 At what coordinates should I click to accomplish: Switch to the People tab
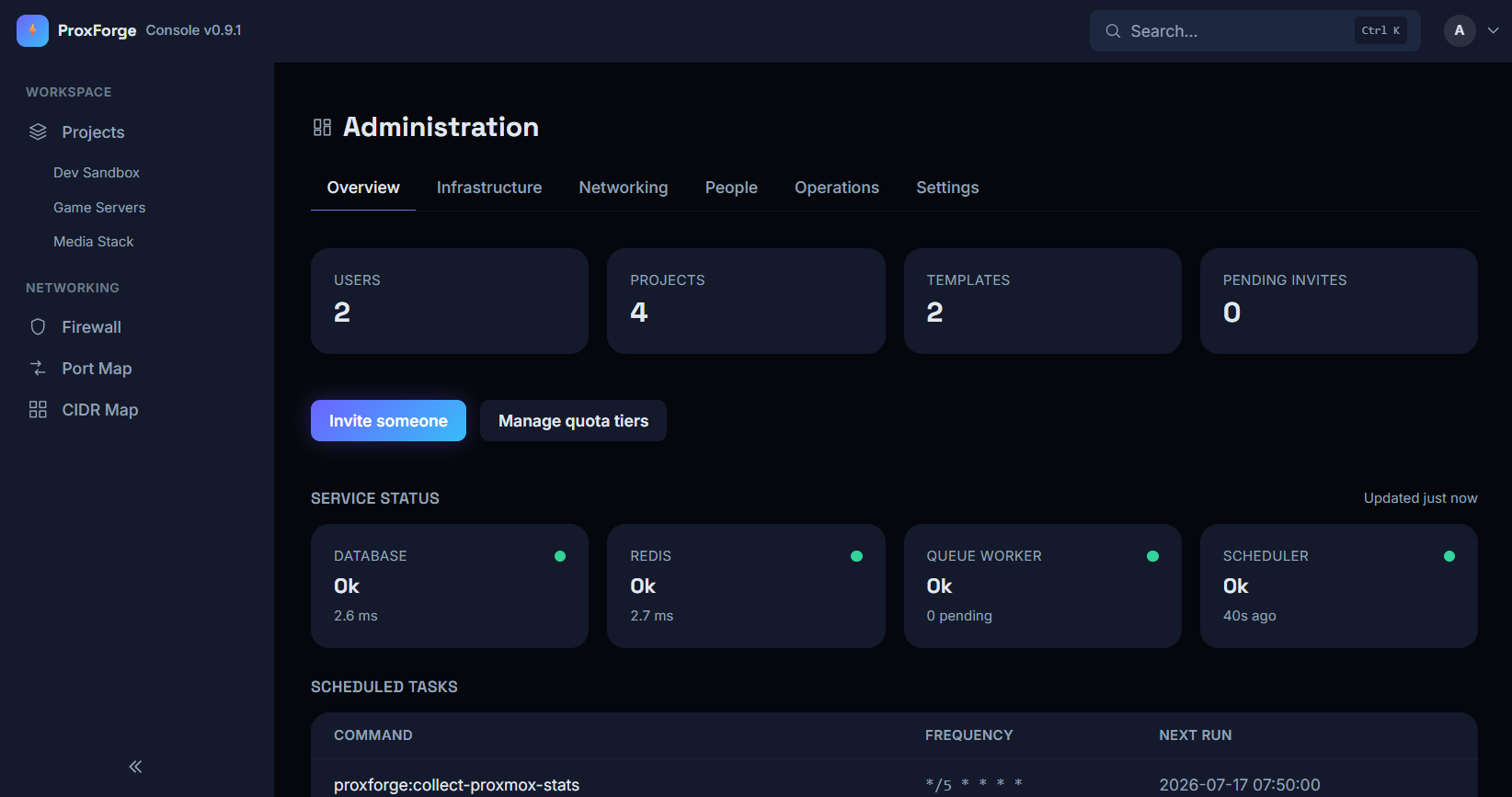click(731, 188)
